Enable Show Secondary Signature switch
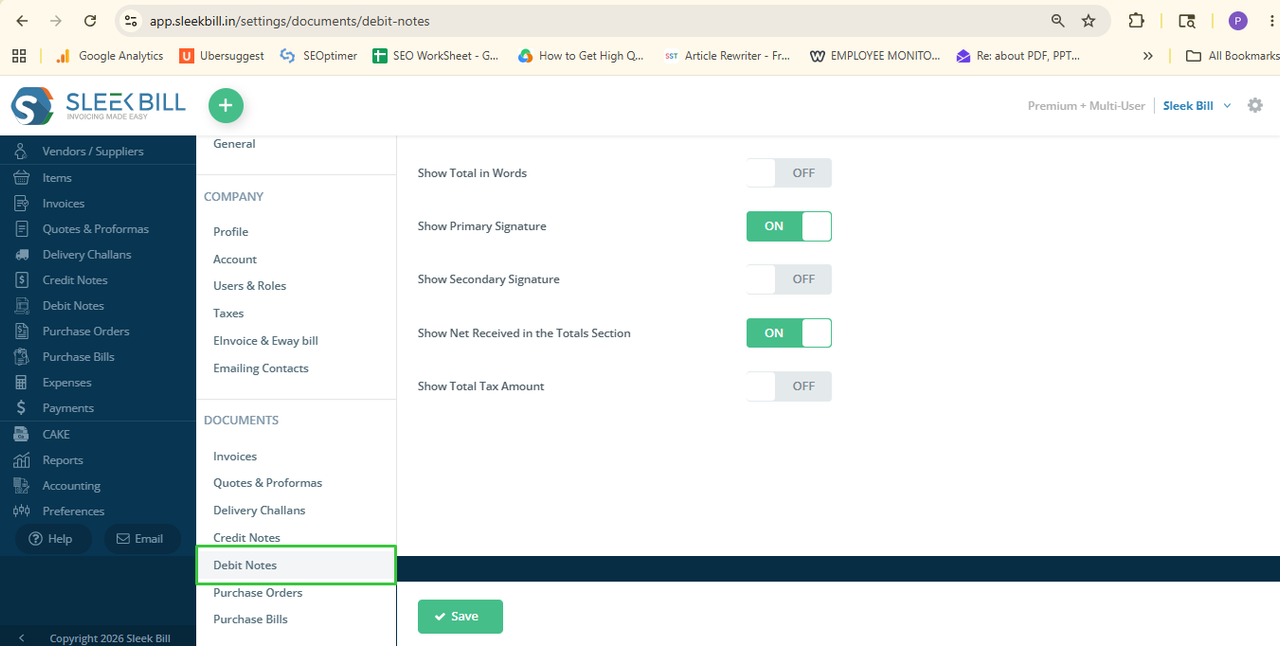The height and width of the screenshot is (646, 1280). (x=789, y=279)
